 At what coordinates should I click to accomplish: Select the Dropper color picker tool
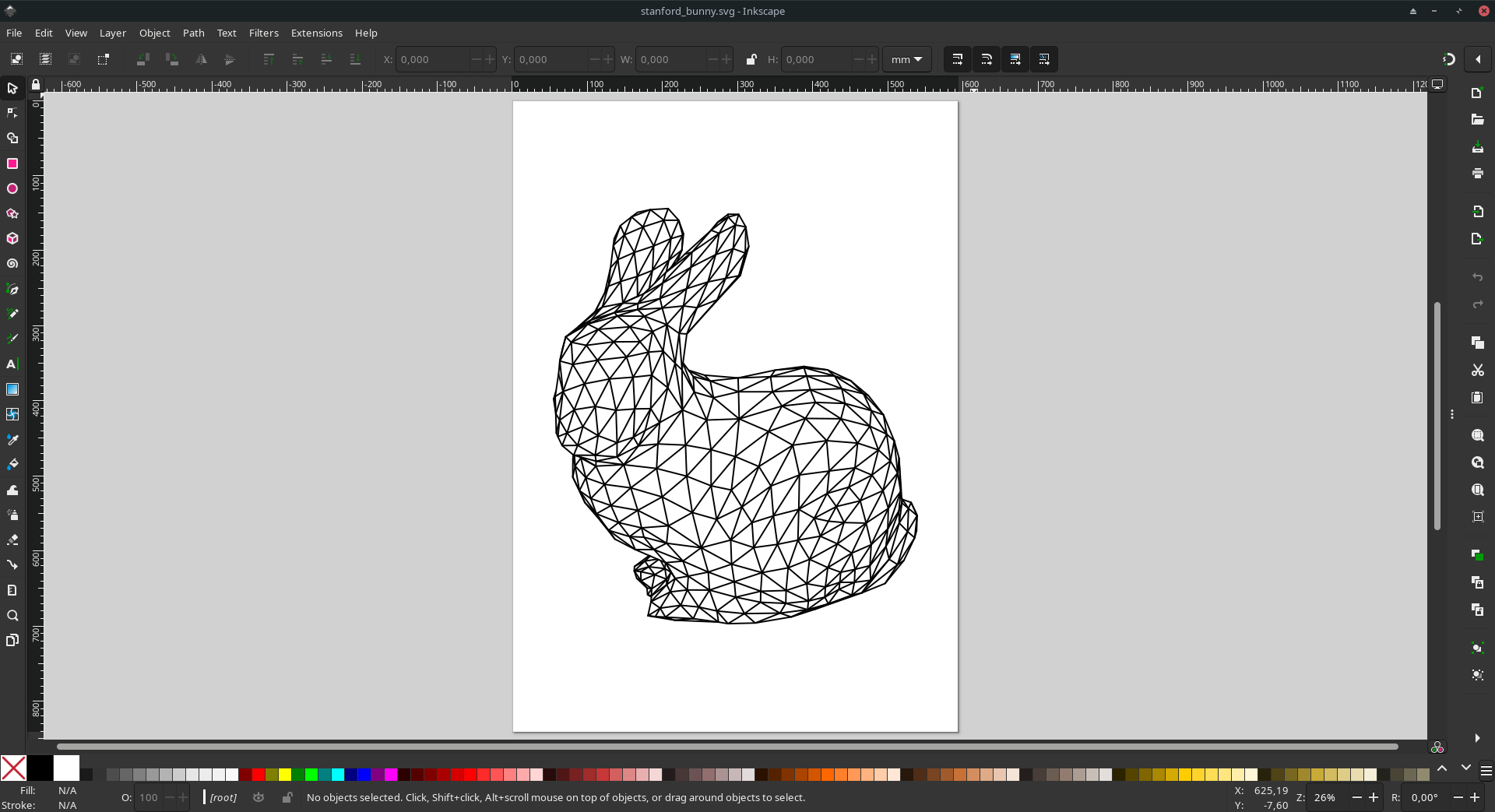point(12,439)
